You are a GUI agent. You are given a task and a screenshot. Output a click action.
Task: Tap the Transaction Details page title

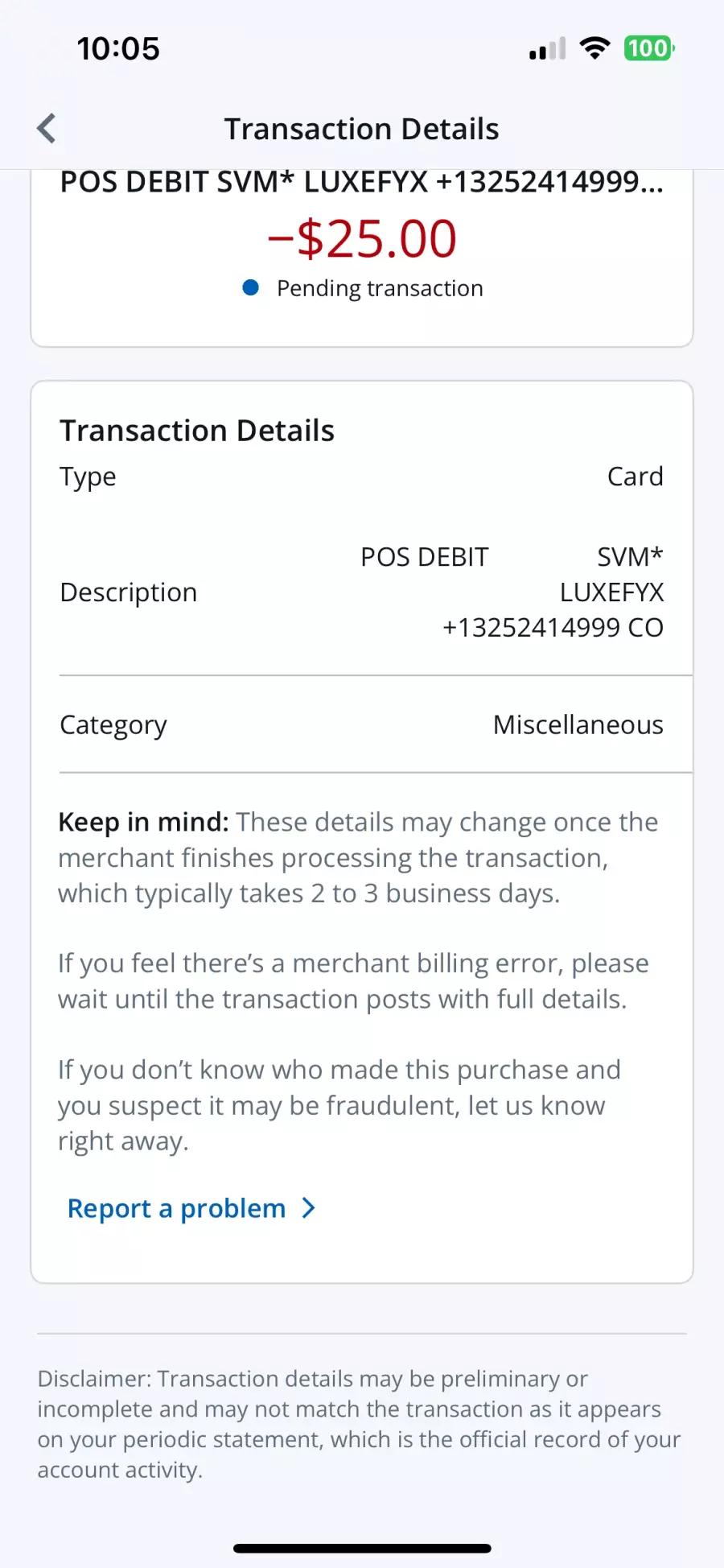361,129
